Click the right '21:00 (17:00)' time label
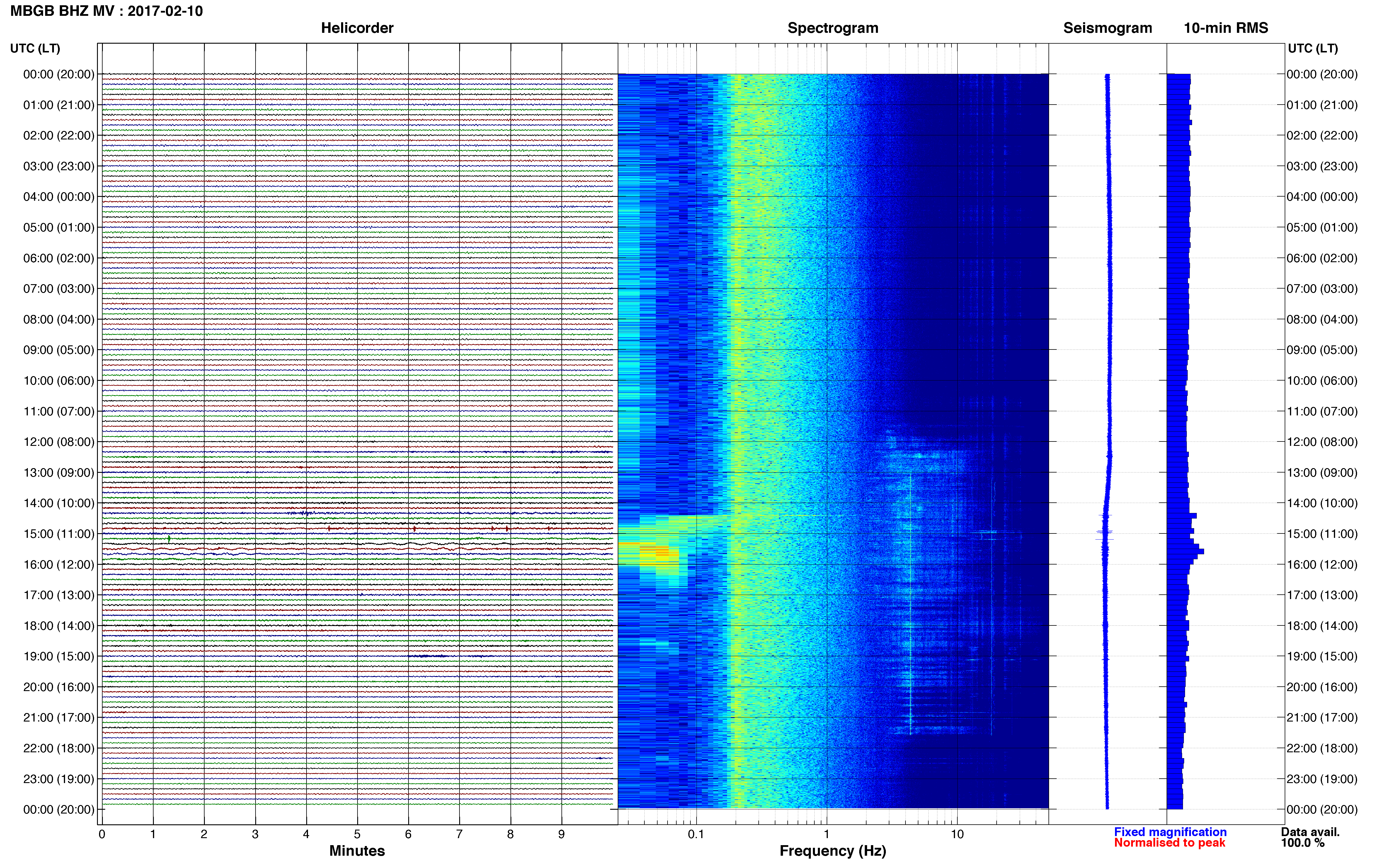 [x=1322, y=718]
